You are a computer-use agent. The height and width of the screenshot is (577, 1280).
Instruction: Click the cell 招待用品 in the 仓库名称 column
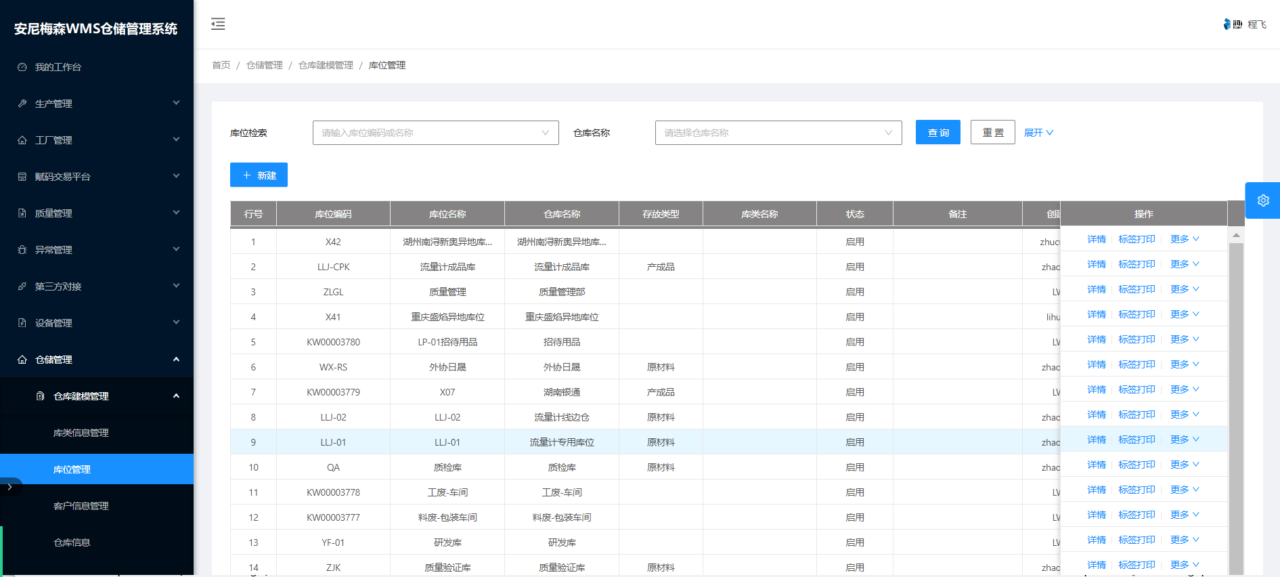click(561, 342)
